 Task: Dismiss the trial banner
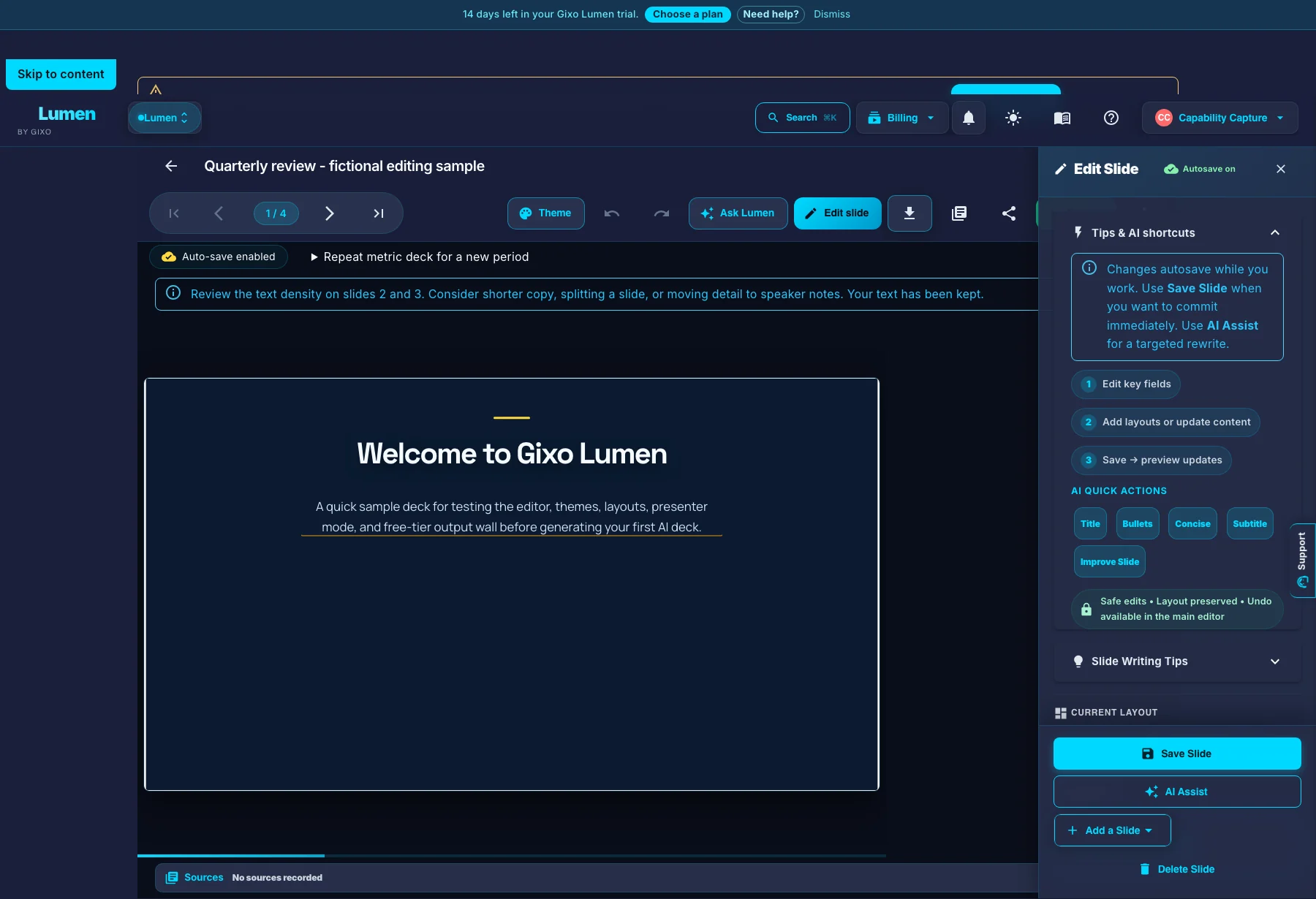pyautogui.click(x=832, y=14)
